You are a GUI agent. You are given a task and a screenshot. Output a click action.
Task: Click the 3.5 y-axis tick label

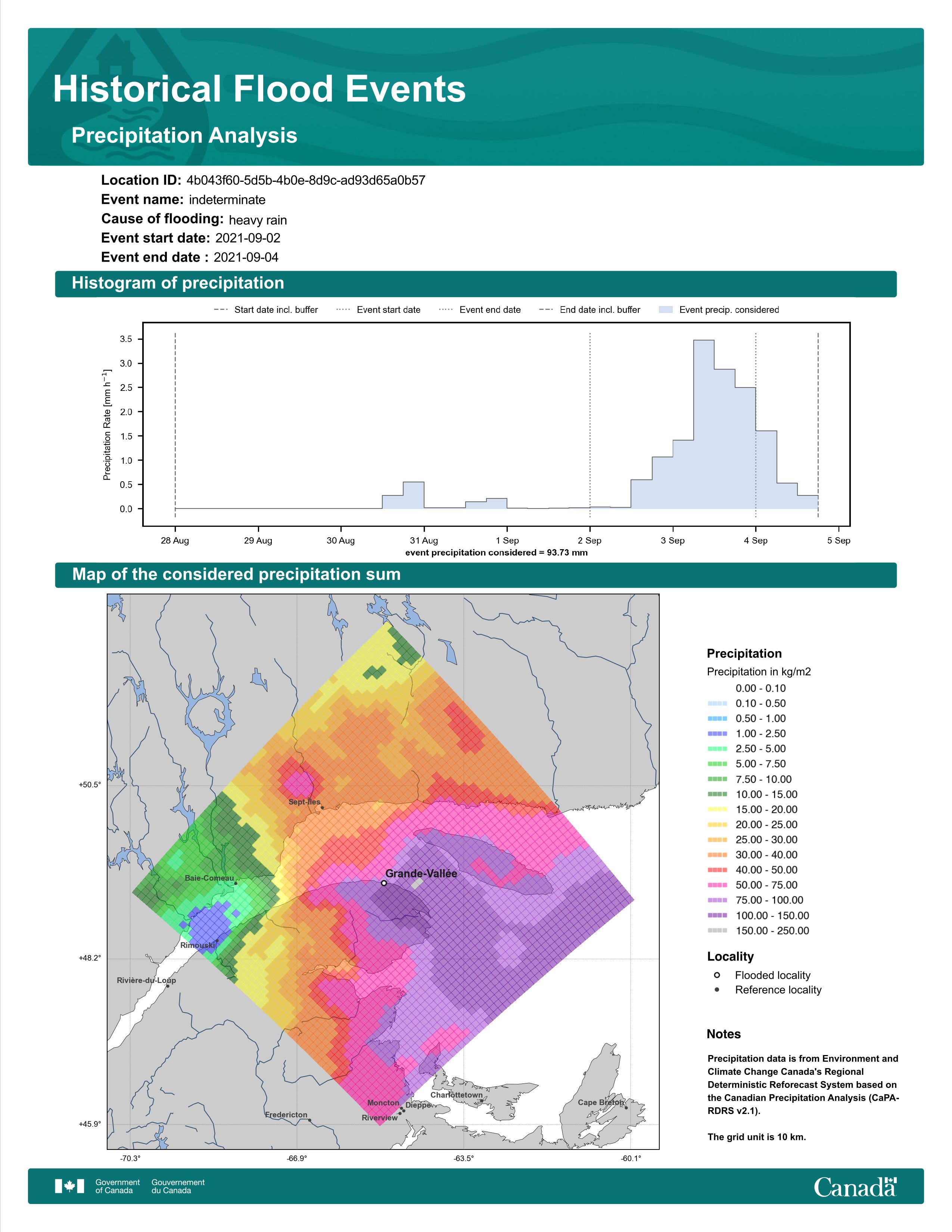click(x=126, y=339)
